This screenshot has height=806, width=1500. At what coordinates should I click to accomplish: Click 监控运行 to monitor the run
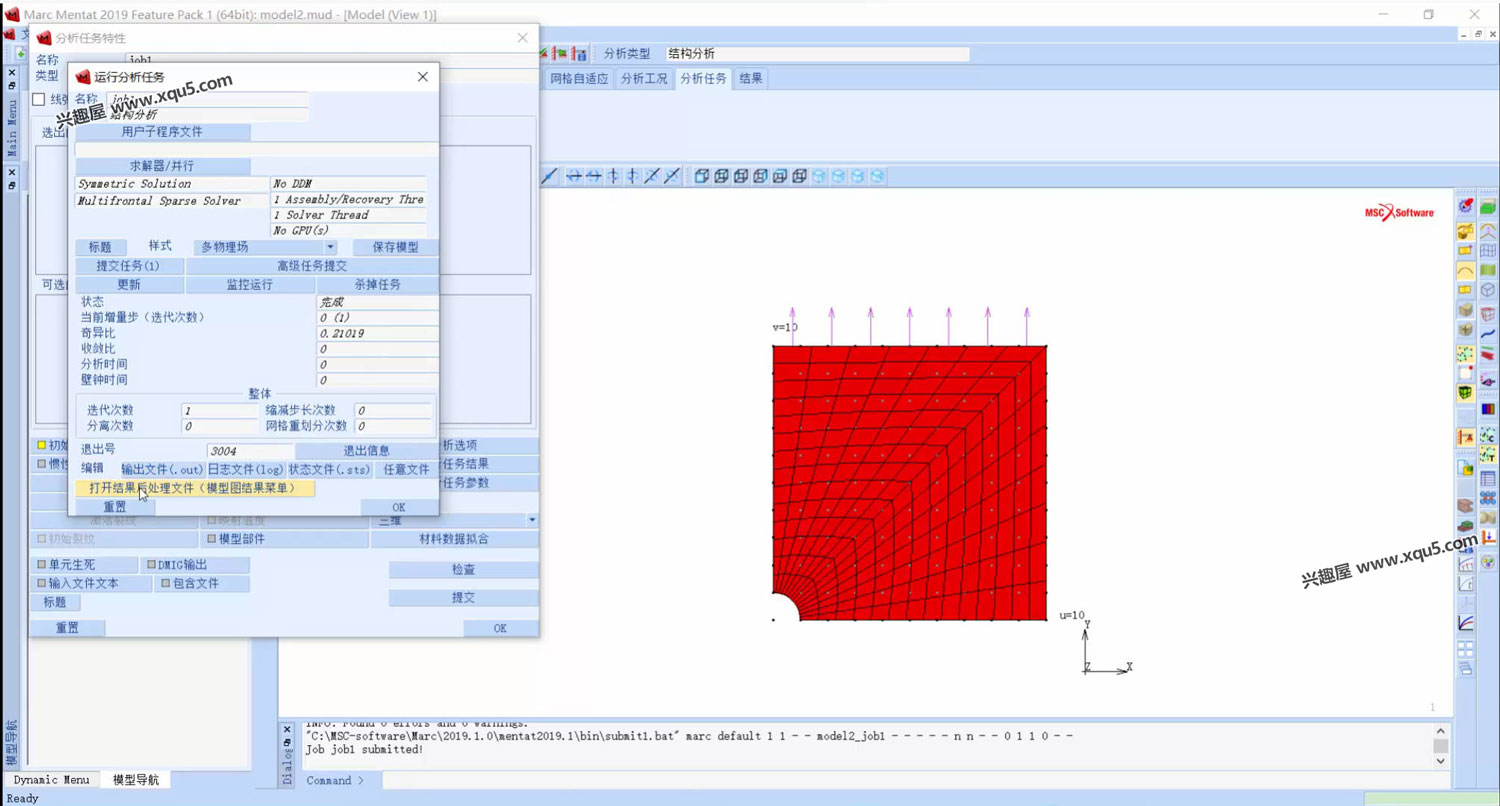[x=249, y=285]
